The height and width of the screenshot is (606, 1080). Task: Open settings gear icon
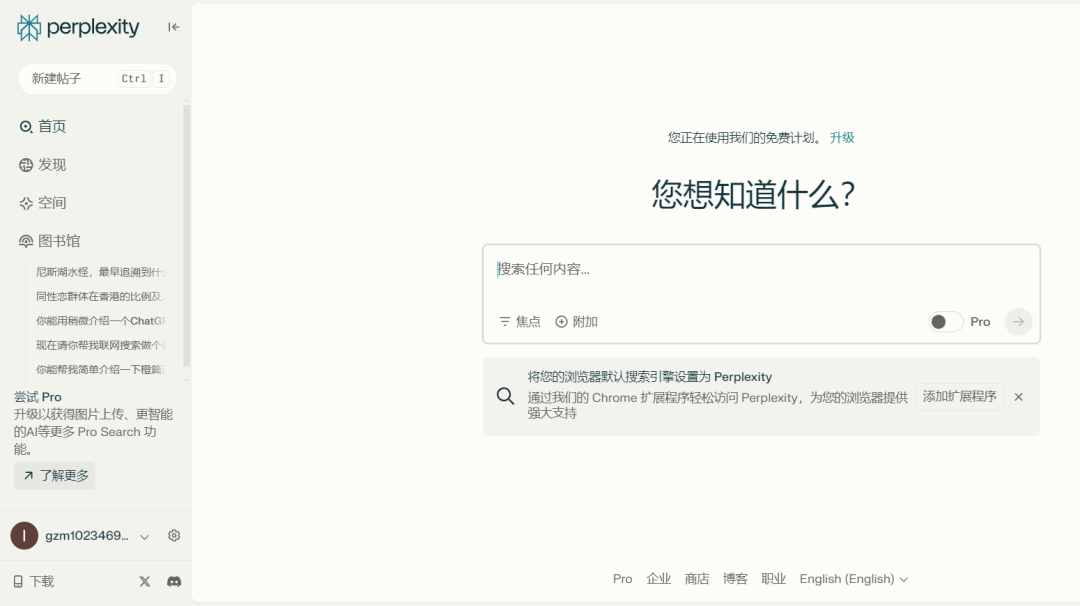pyautogui.click(x=174, y=536)
